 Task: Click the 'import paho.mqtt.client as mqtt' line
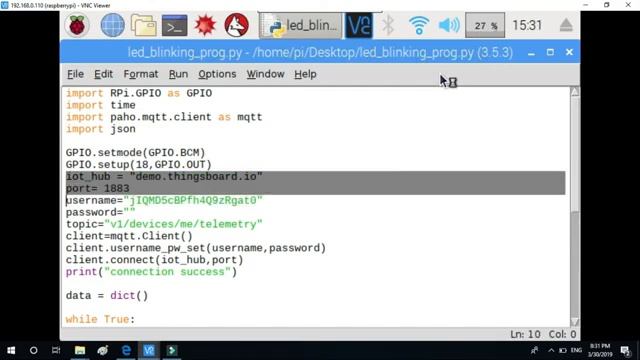click(x=164, y=117)
